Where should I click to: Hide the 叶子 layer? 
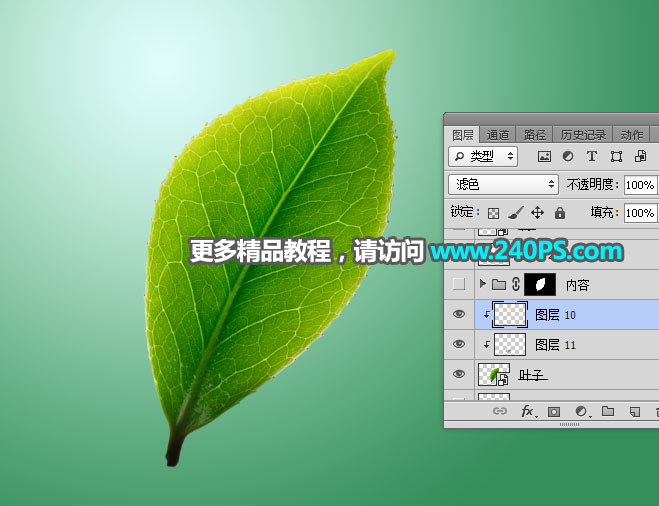click(x=459, y=374)
